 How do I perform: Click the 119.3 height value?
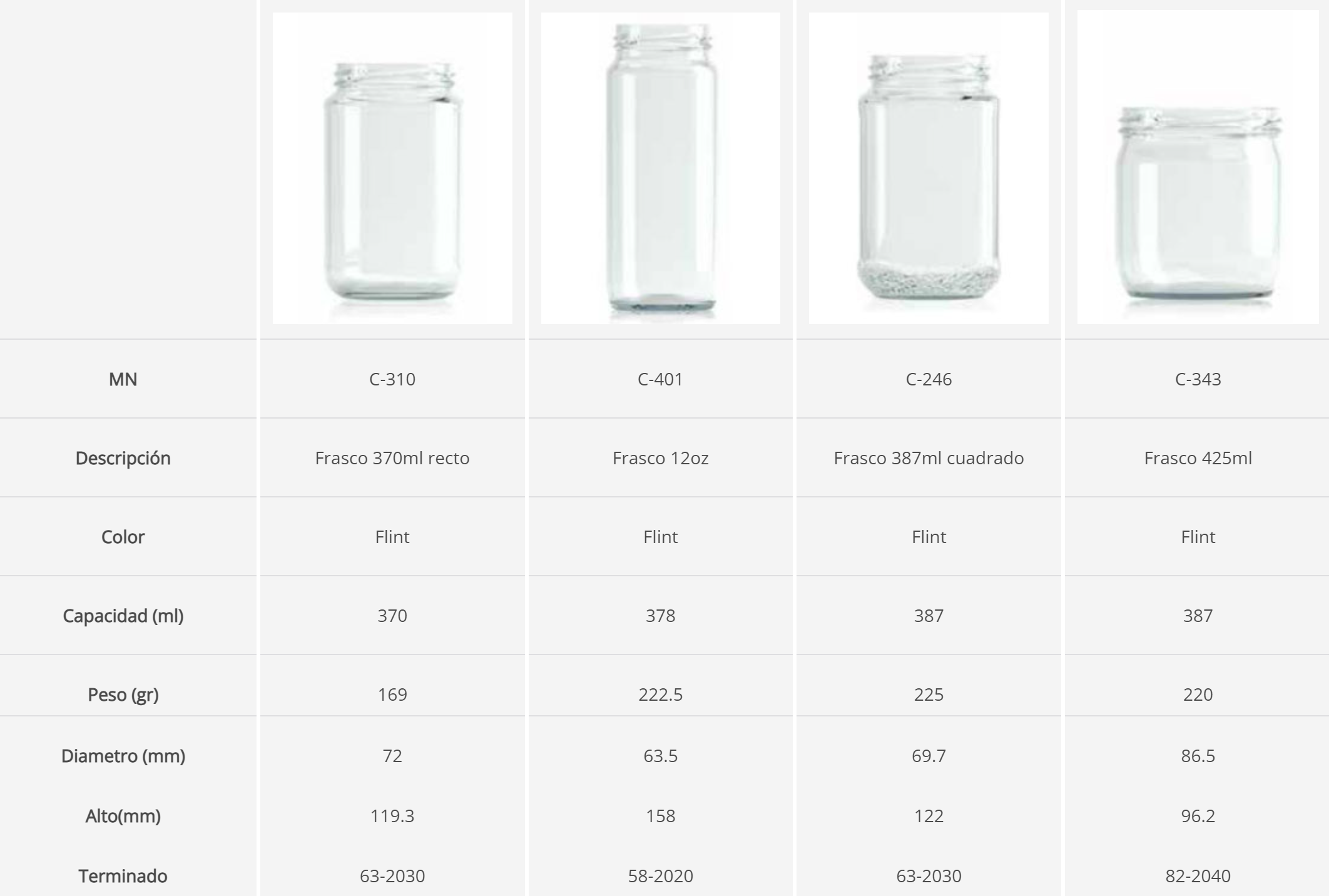392,816
